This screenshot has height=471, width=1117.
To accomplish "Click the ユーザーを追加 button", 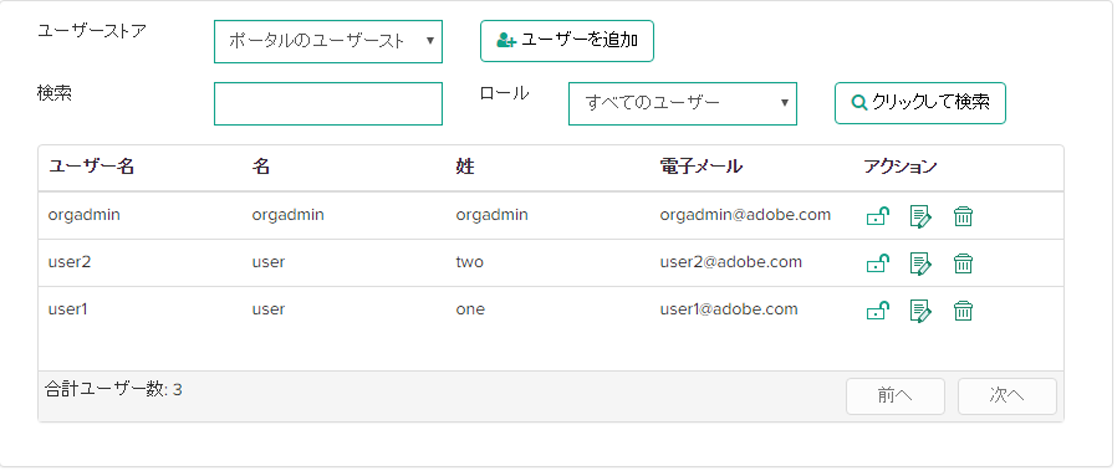I will click(x=567, y=41).
